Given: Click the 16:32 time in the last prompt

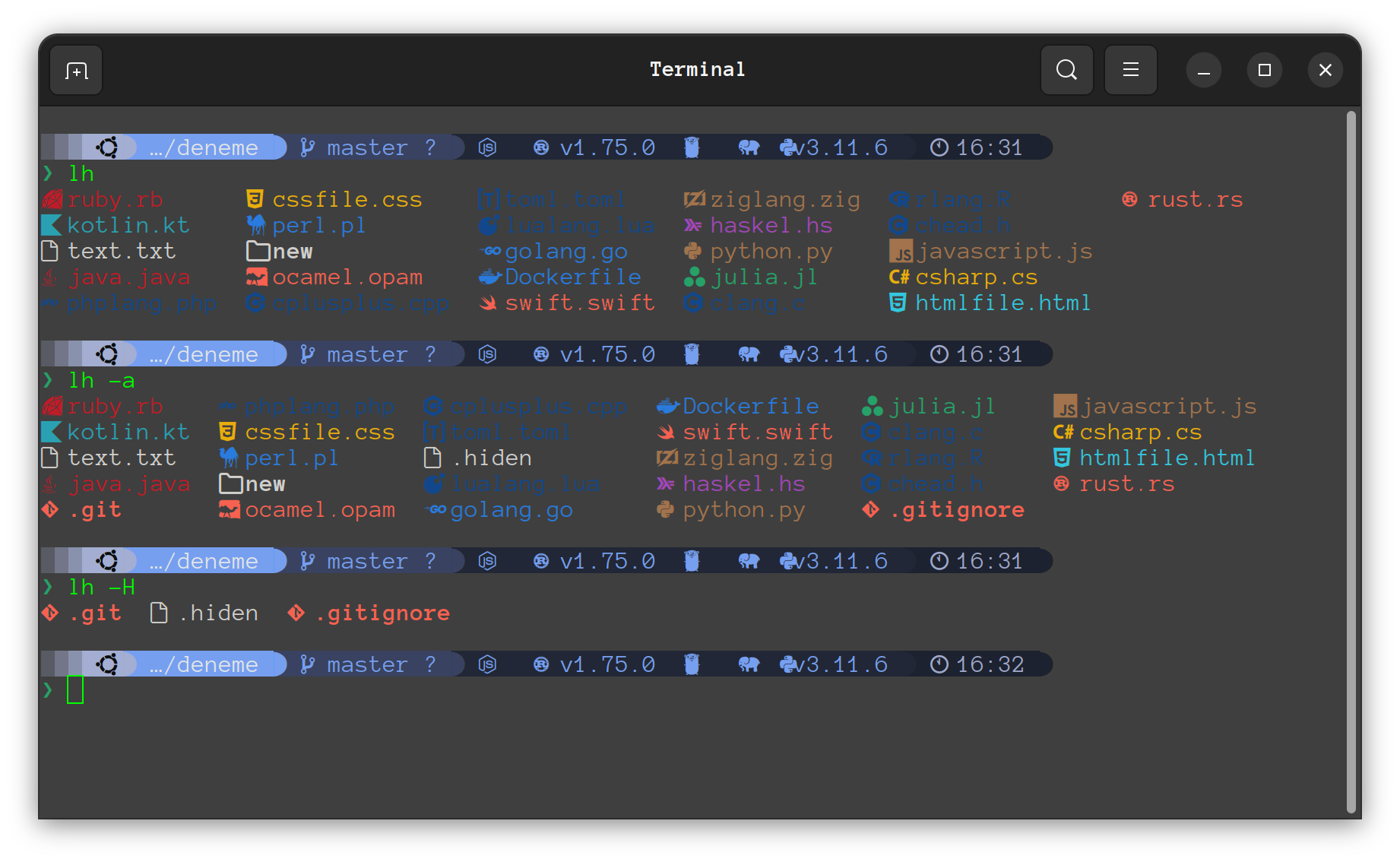Looking at the screenshot, I should click(990, 664).
